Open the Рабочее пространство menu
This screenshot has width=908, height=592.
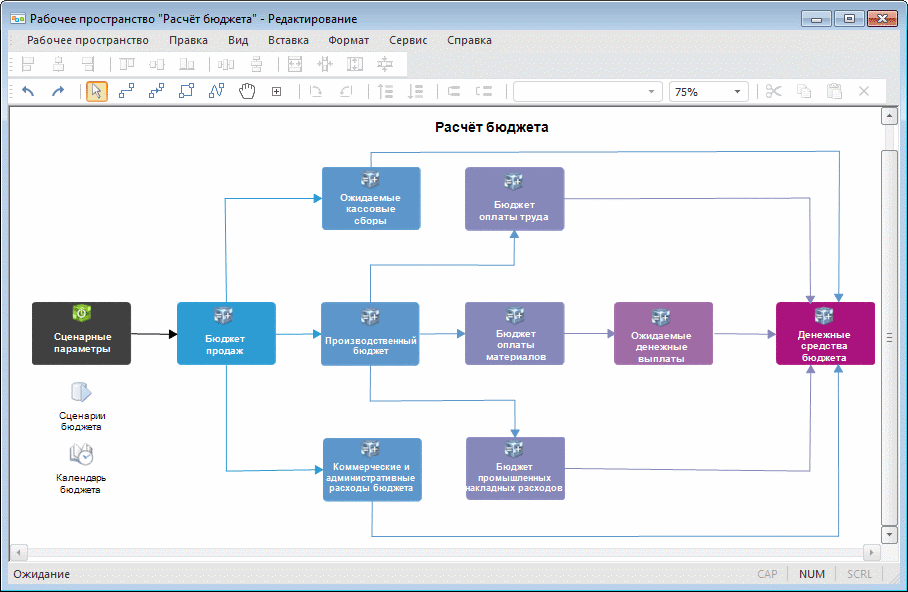88,40
